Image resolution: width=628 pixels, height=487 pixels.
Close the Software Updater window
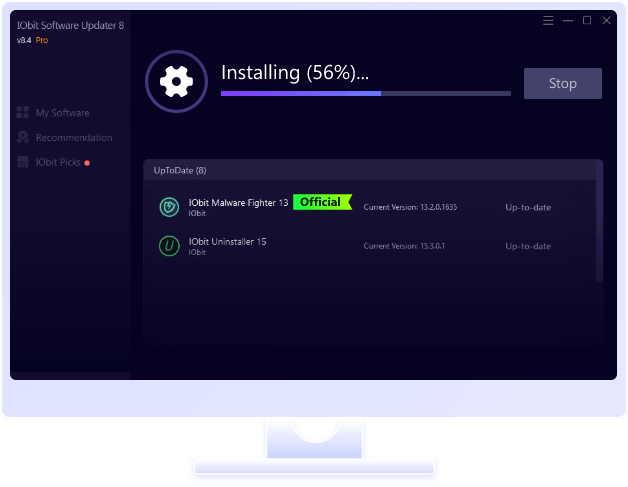pyautogui.click(x=606, y=20)
